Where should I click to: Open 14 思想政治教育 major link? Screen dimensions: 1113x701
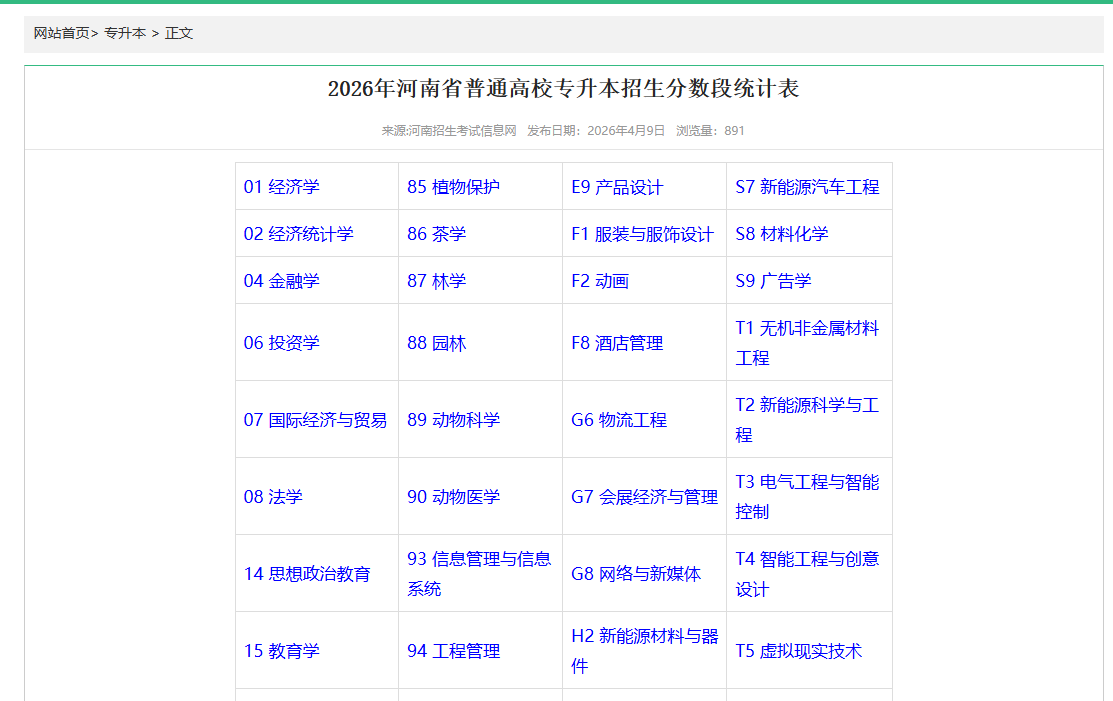pyautogui.click(x=306, y=573)
